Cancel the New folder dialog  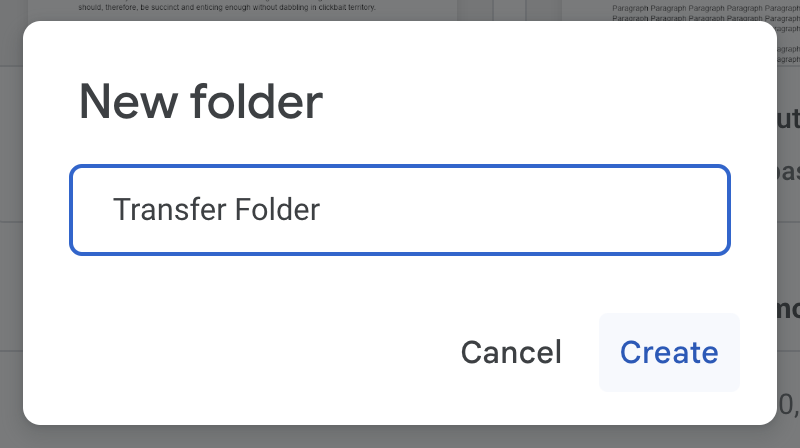point(511,352)
